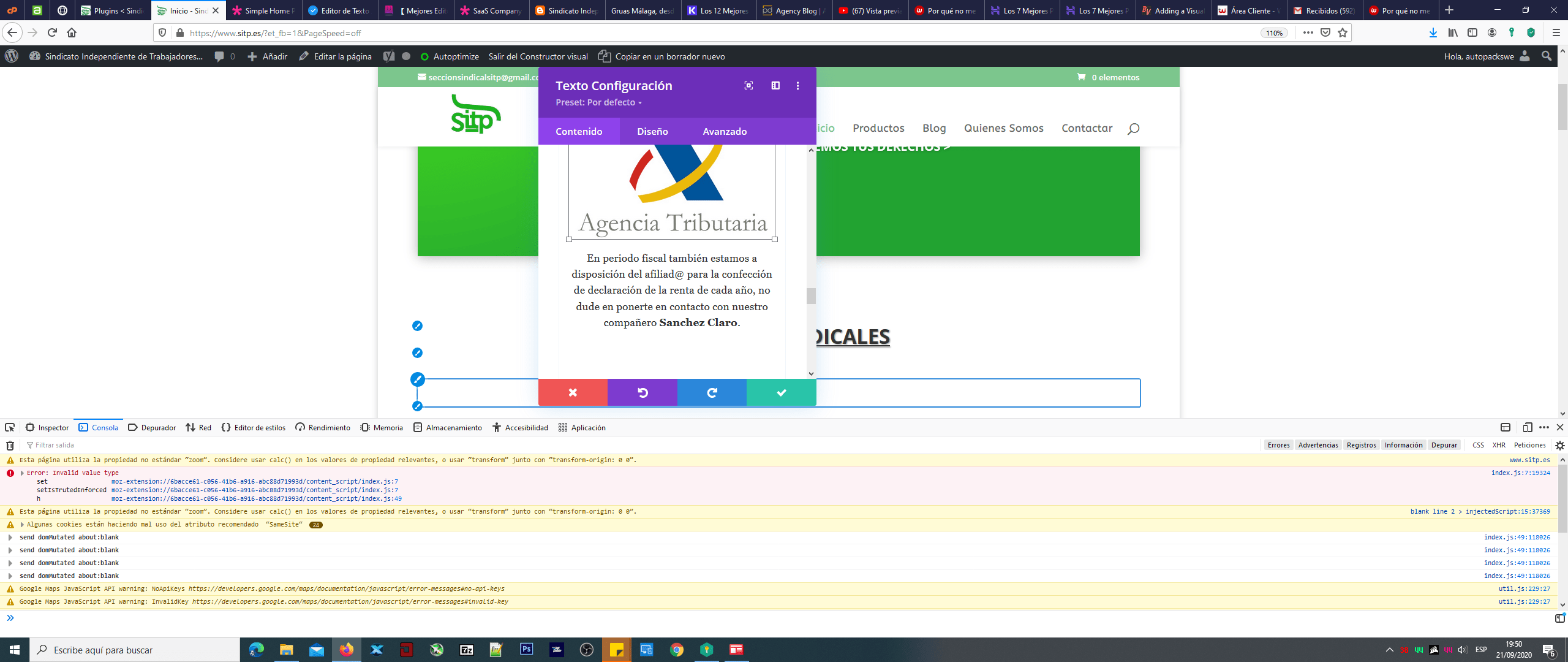Expand the Texto Configuración modal to fullscreen

point(748,86)
